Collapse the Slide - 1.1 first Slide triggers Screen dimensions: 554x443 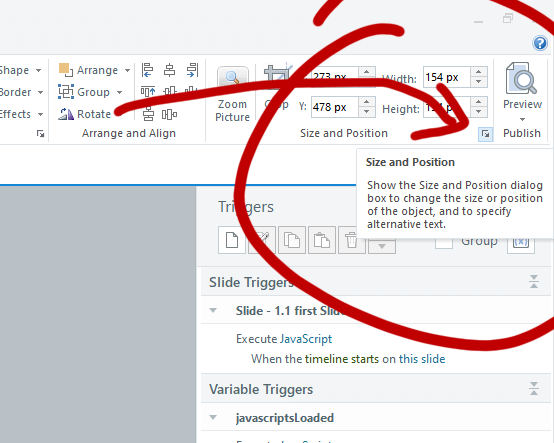point(213,311)
